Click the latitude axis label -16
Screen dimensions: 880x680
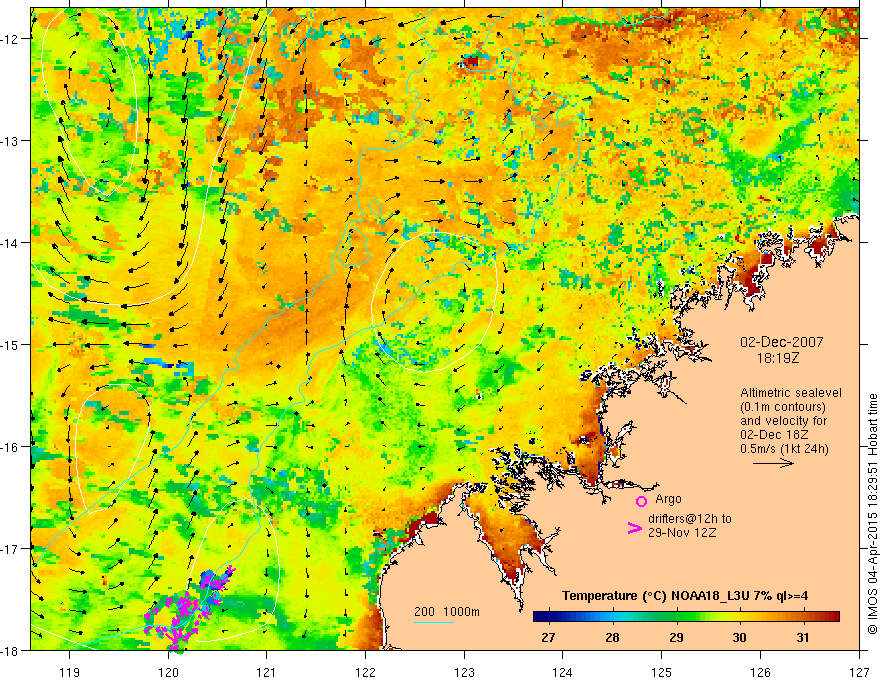tap(10, 447)
